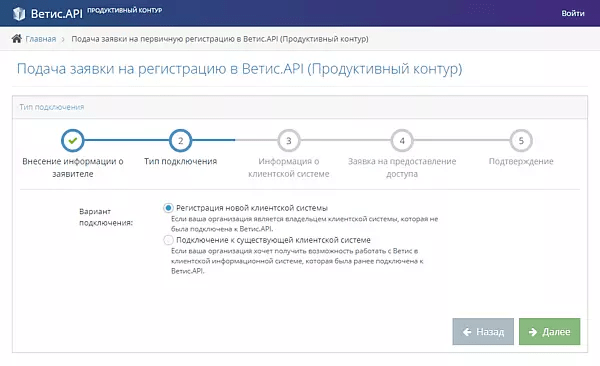Image resolution: width=600 pixels, height=366 pixels.
Task: Select Подключение к существующей клиентской системе radio
Action: pyautogui.click(x=168, y=240)
